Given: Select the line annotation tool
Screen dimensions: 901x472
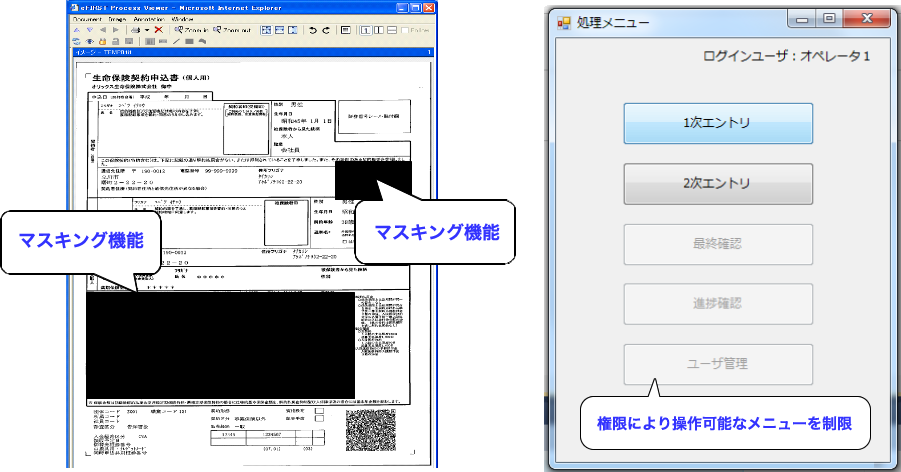Looking at the screenshot, I should (x=176, y=41).
